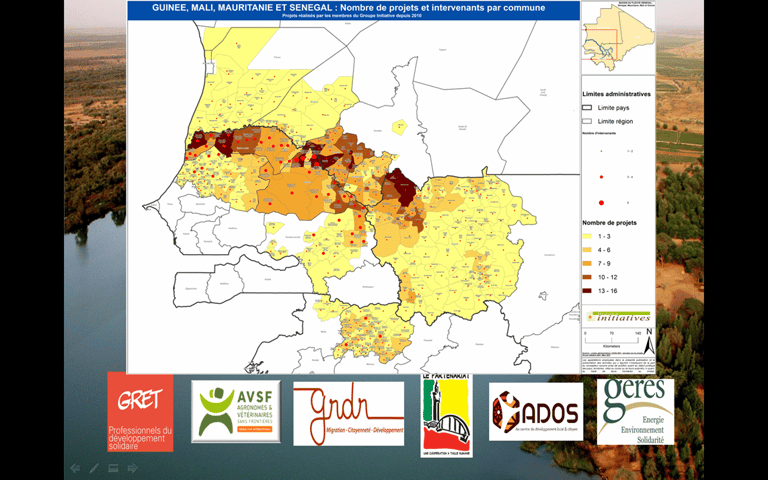This screenshot has height=480, width=768.
Task: Click the 4 - 6 projects color swatch
Action: click(587, 250)
